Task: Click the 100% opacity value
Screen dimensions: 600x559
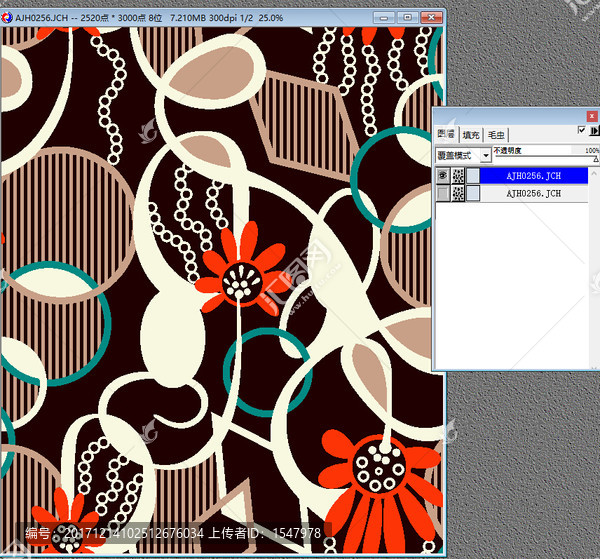Action: pos(592,150)
